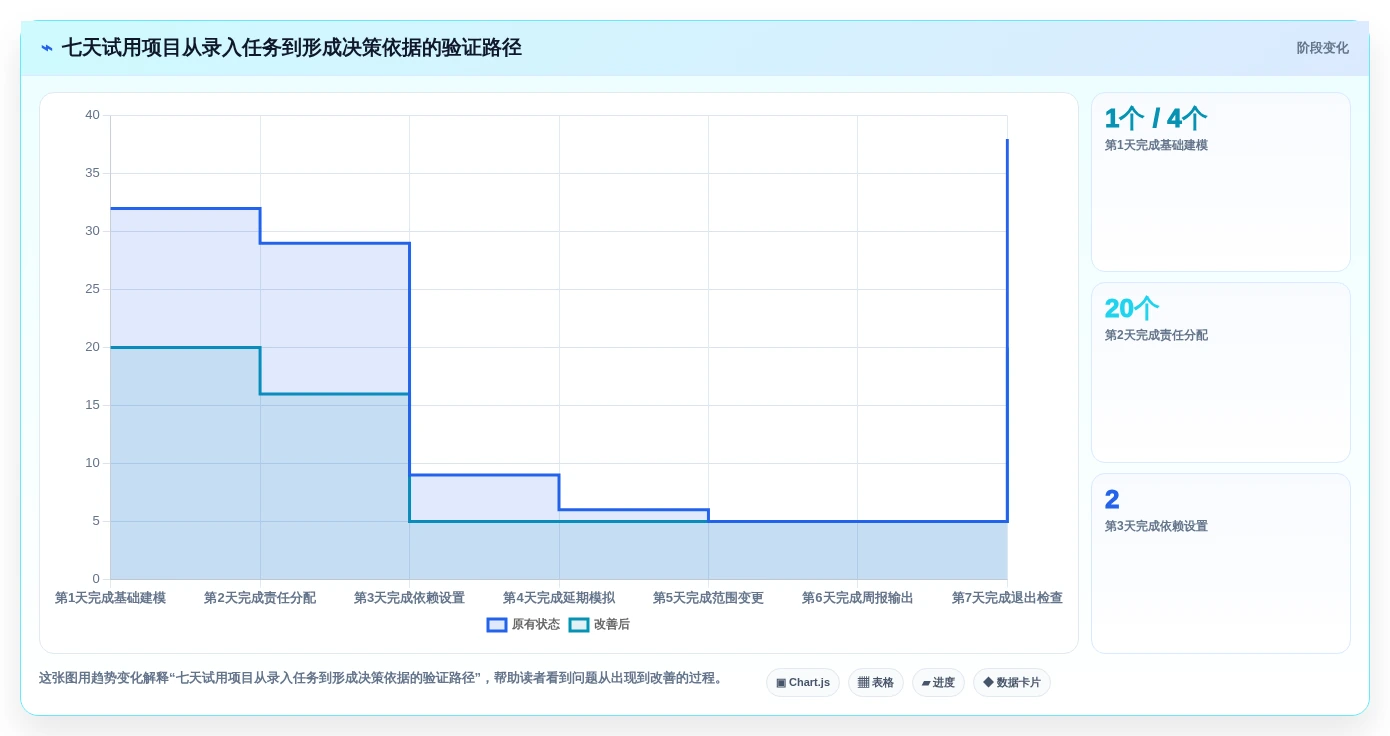Select the 表格 tag chip
Viewport: 1390px width, 736px height.
click(x=876, y=683)
